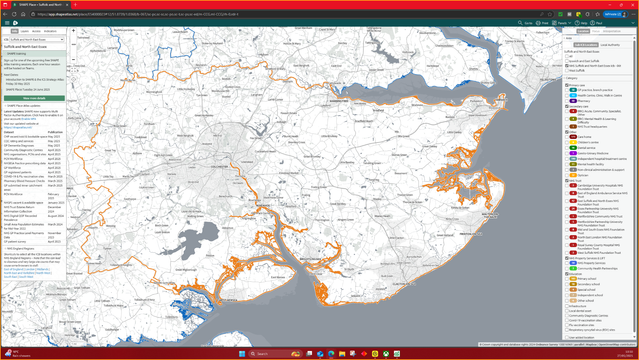Click the Optician category icon
Viewport: 639px width, 360px height.
[573, 175]
